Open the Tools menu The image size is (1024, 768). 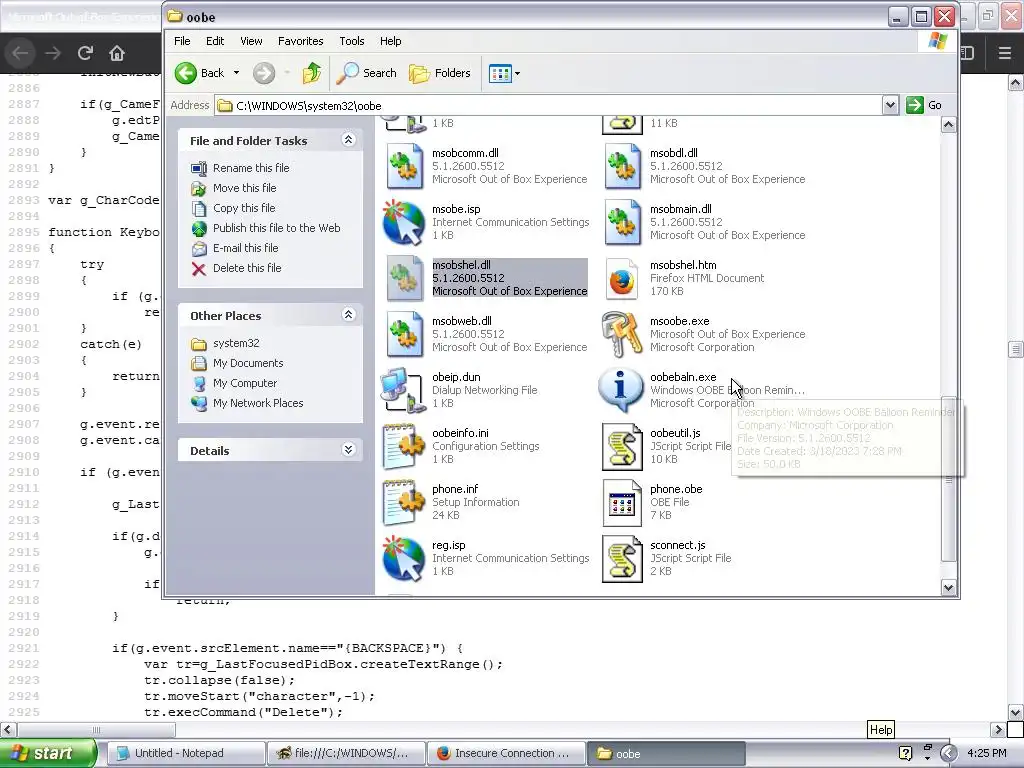[x=351, y=41]
